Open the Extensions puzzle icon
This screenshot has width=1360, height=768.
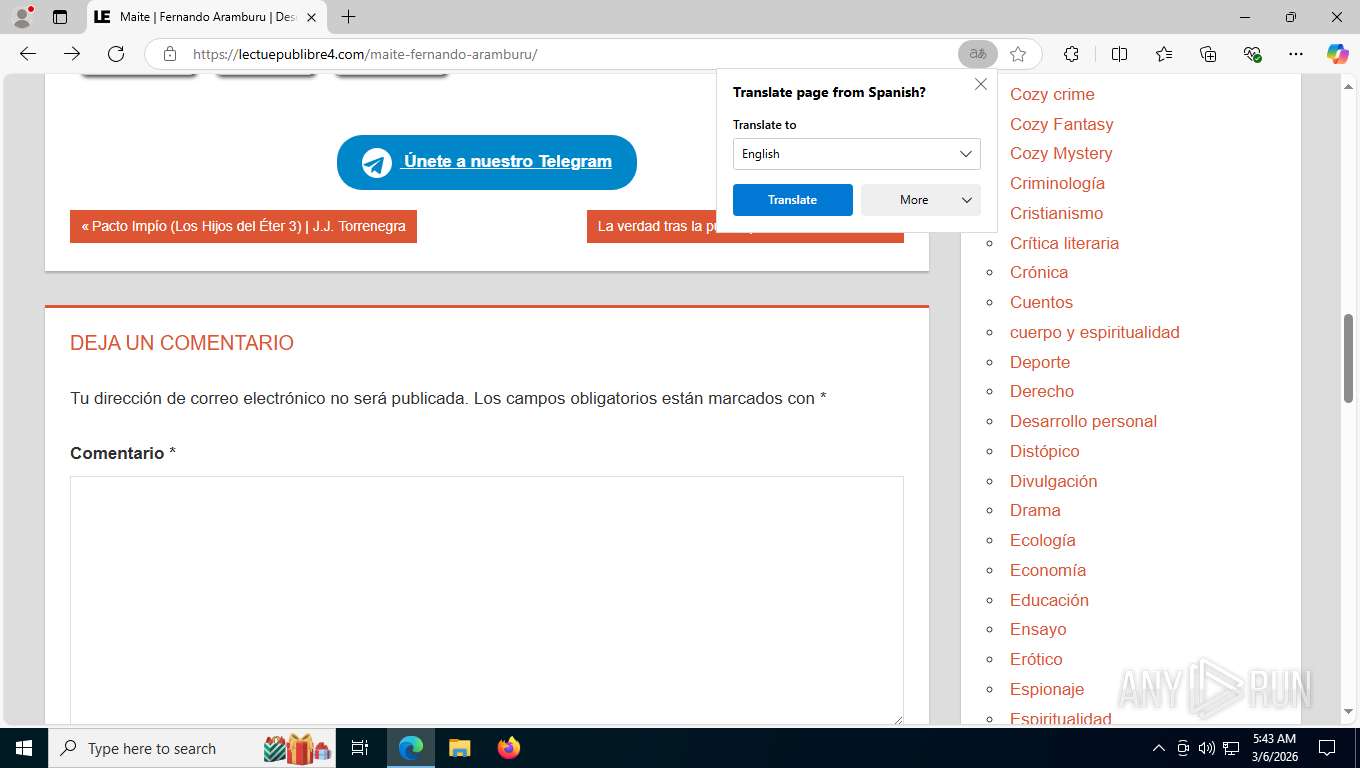pyautogui.click(x=1071, y=54)
